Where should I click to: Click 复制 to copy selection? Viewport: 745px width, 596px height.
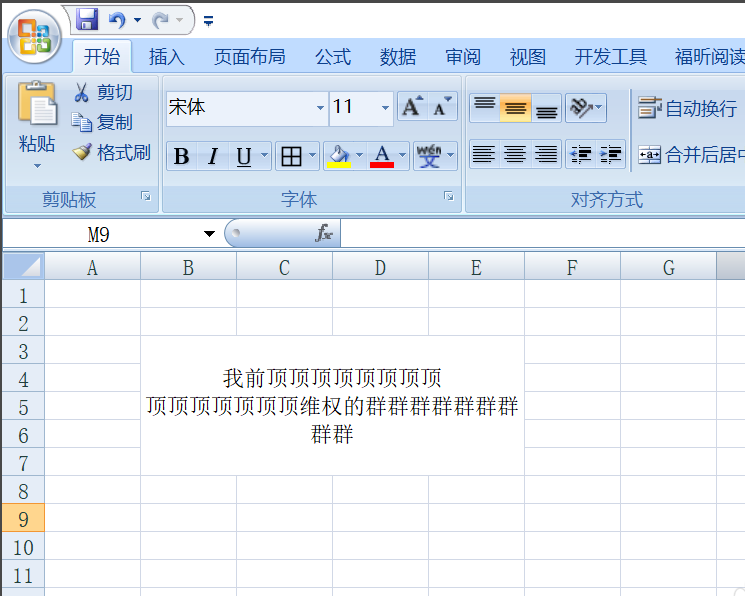[102, 122]
